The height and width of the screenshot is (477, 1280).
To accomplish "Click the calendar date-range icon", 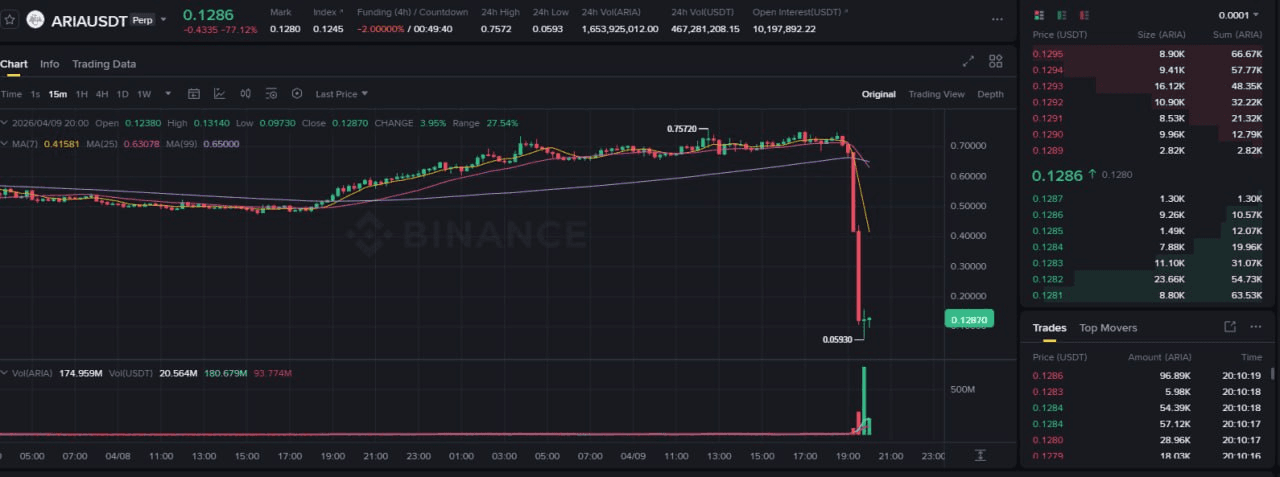I will [193, 94].
